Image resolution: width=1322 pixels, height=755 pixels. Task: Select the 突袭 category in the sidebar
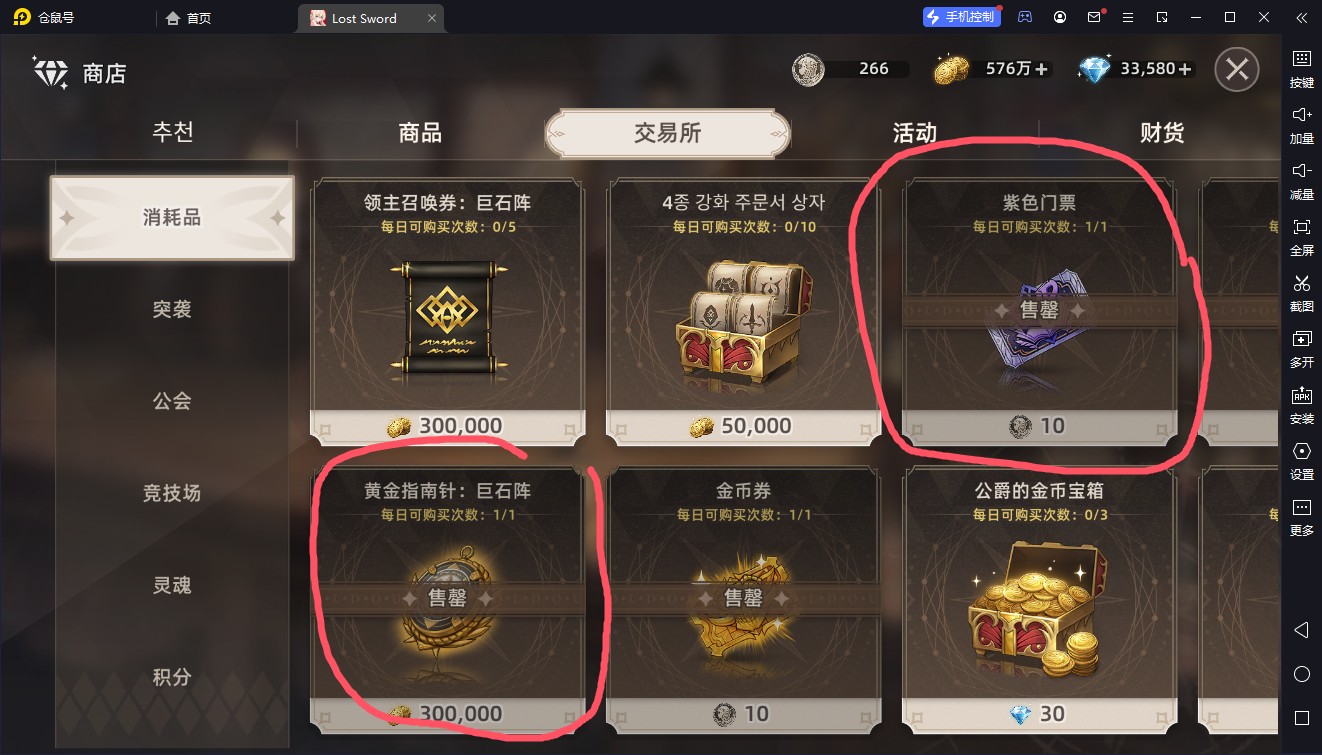pyautogui.click(x=172, y=309)
